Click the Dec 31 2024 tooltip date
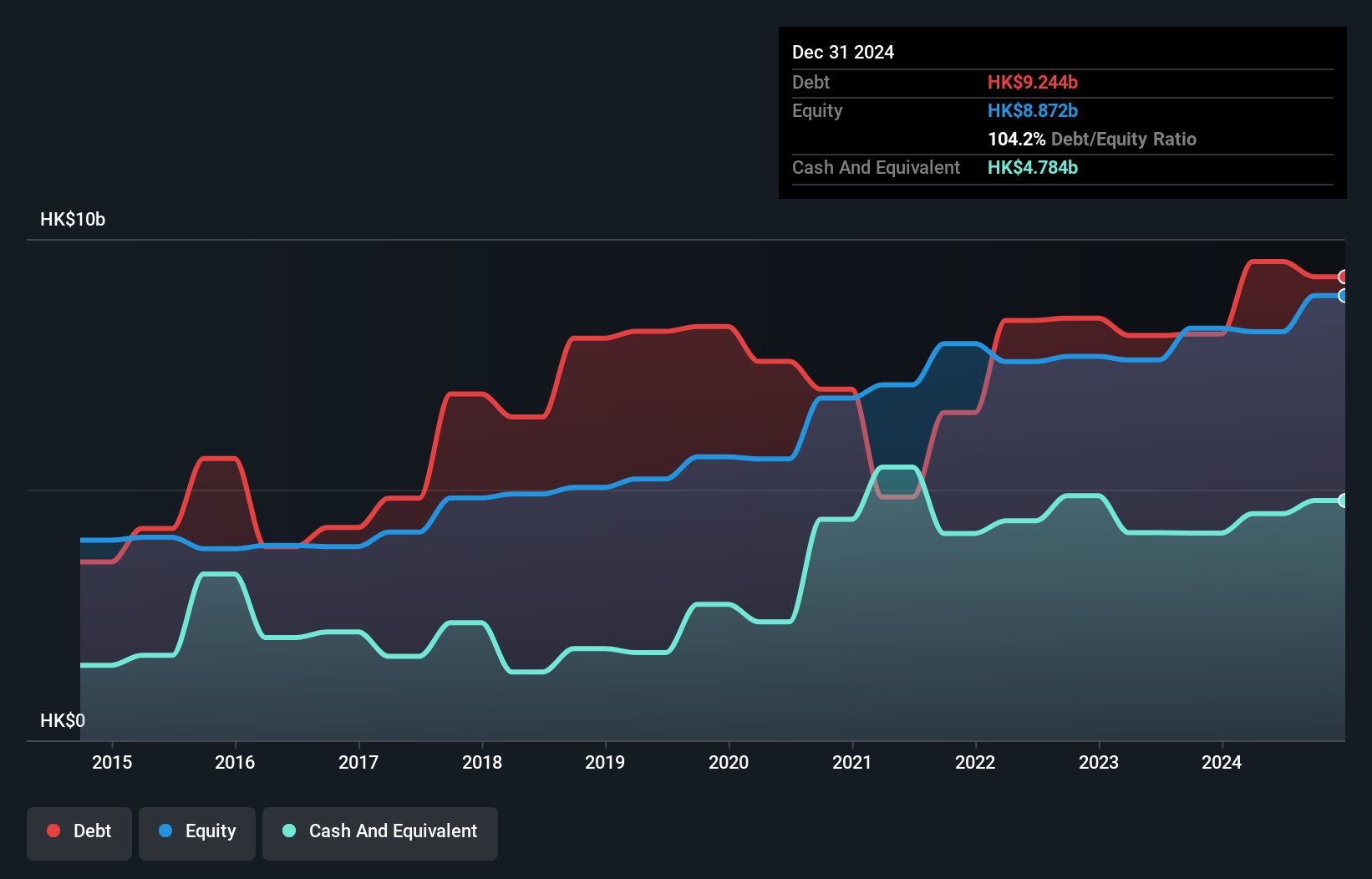The height and width of the screenshot is (879, 1372). point(843,52)
